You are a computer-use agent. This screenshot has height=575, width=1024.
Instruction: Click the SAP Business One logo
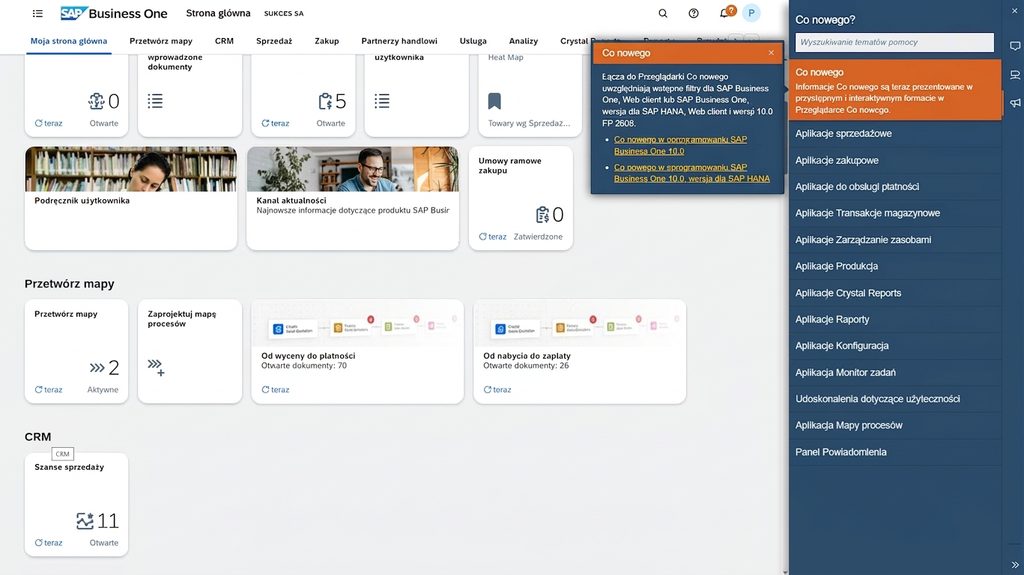pyautogui.click(x=114, y=13)
